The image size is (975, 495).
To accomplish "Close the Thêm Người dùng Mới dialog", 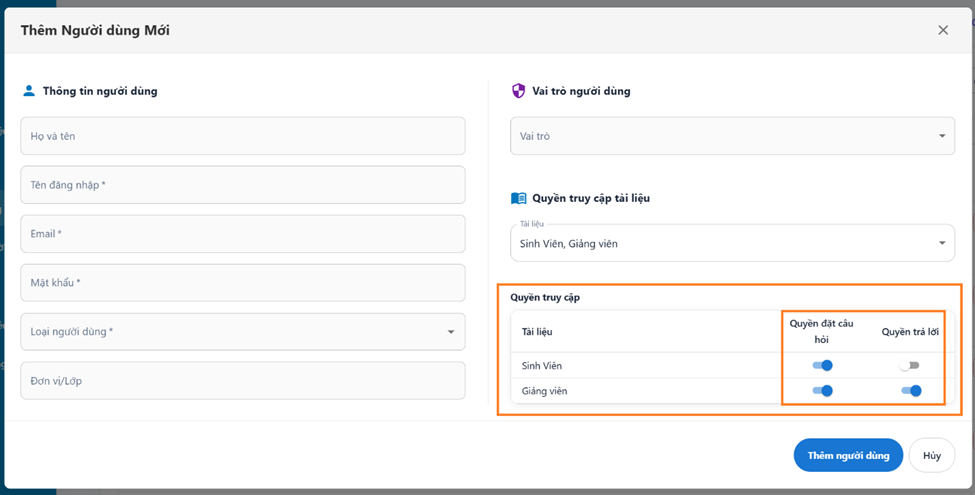I will [x=943, y=30].
